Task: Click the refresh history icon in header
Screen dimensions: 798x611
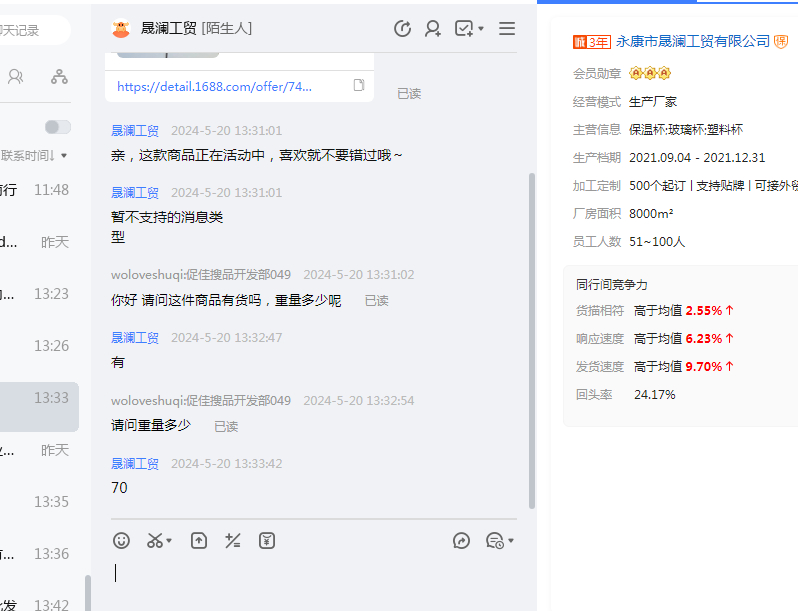Action: [402, 29]
